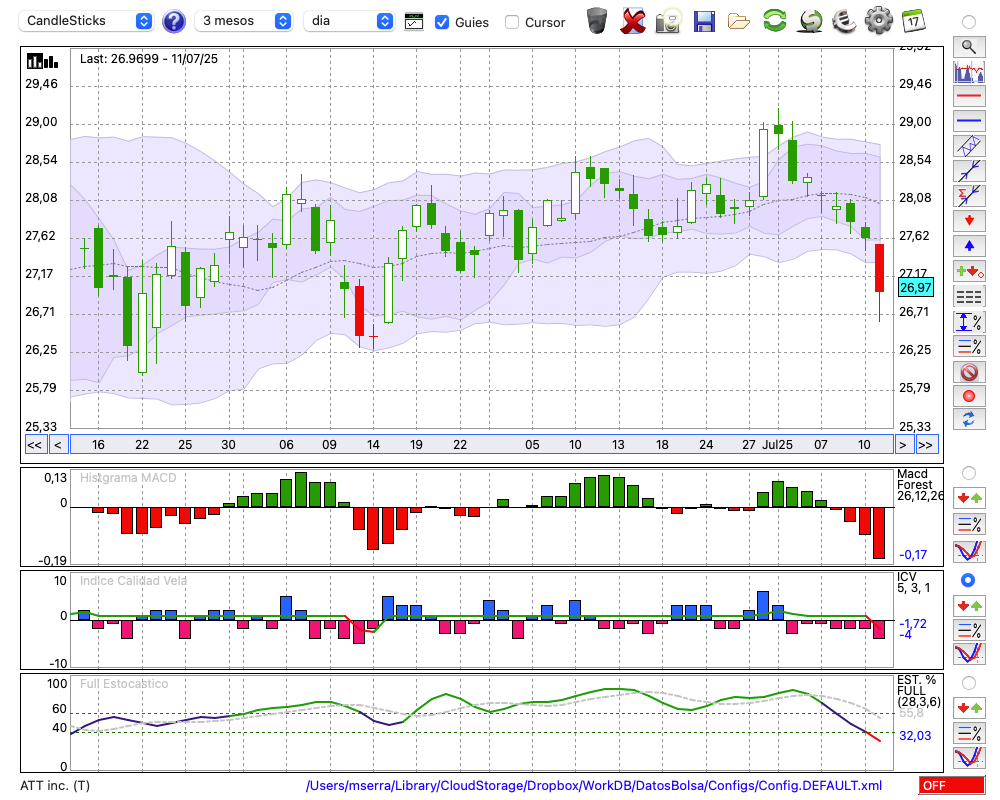
Task: Open the CandleSticks chart type dropdown
Action: pos(86,21)
